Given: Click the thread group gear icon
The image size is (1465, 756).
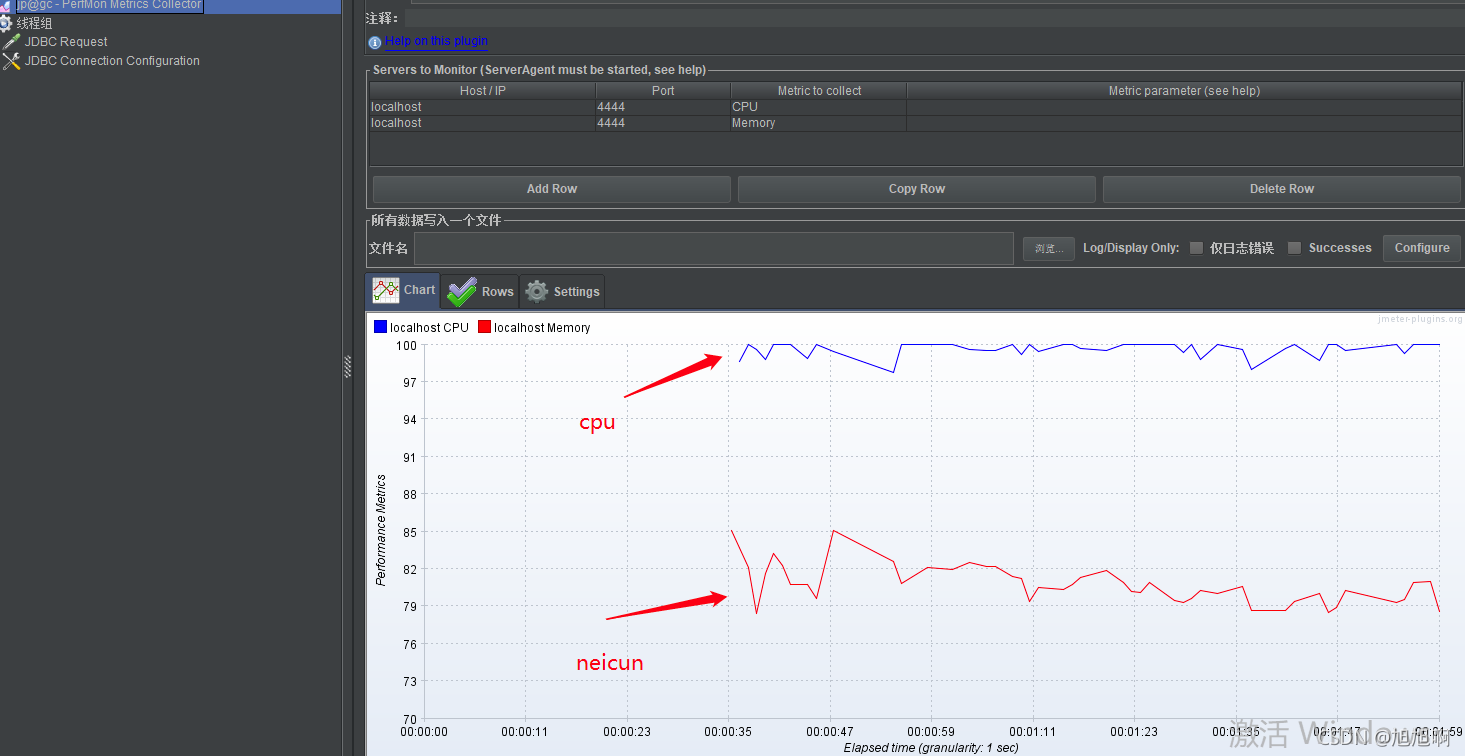Looking at the screenshot, I should point(6,23).
